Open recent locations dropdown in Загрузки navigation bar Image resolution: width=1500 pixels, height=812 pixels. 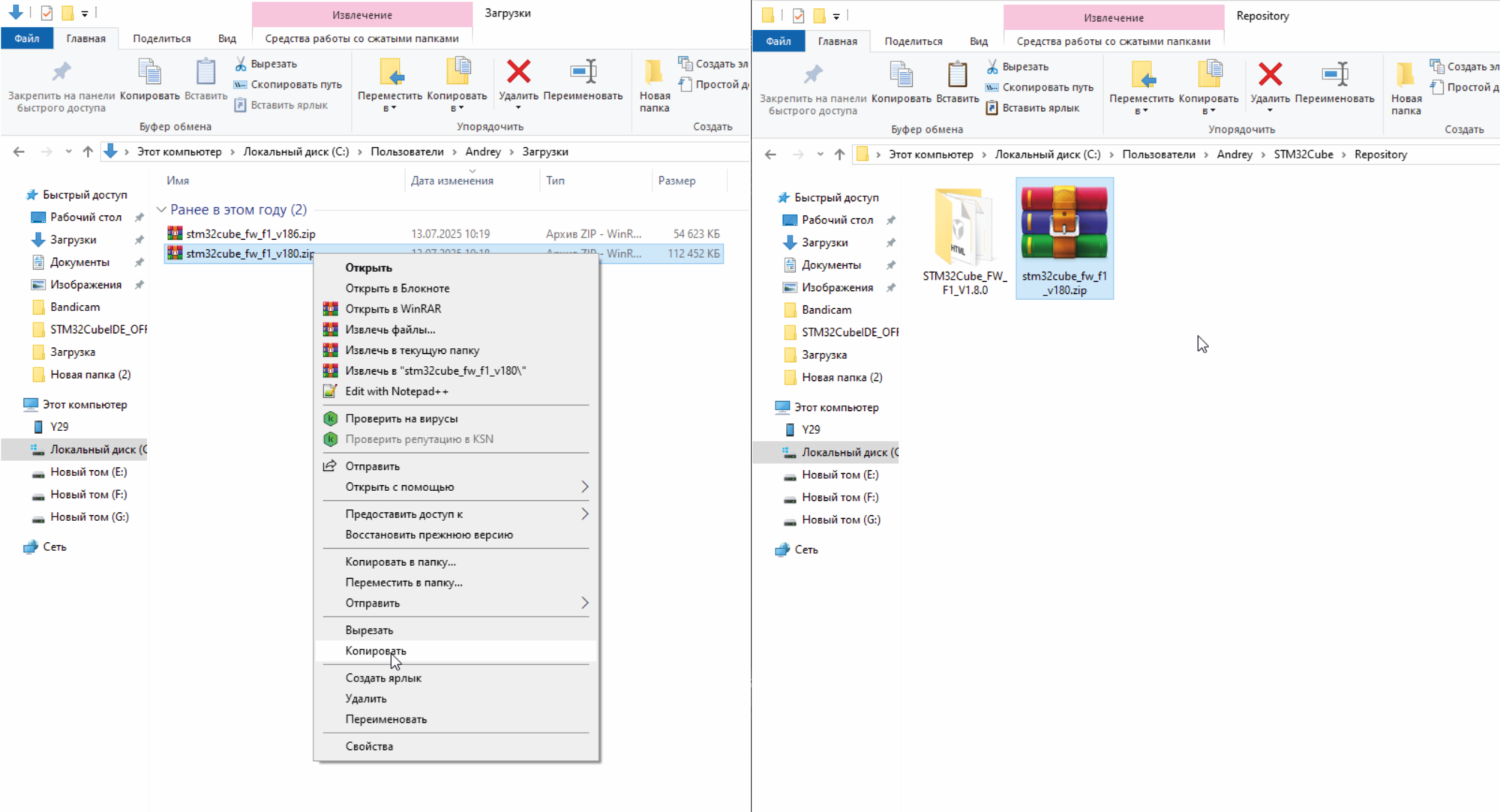(68, 151)
